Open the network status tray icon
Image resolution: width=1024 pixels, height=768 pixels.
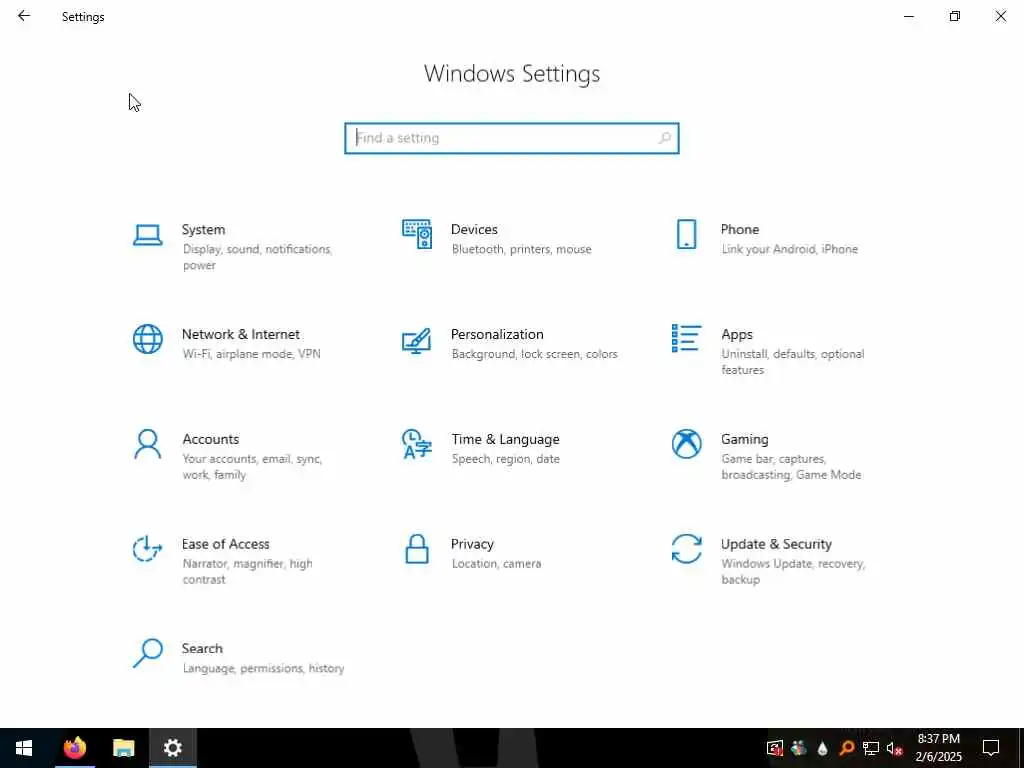tap(871, 748)
